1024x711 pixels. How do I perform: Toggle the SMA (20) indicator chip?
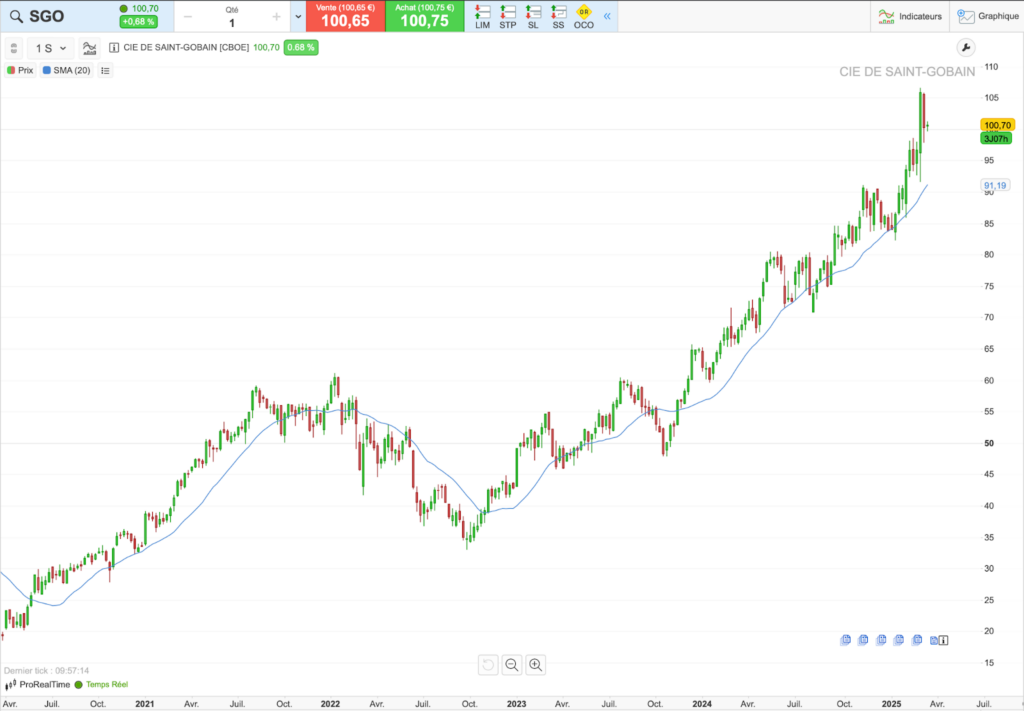67,71
